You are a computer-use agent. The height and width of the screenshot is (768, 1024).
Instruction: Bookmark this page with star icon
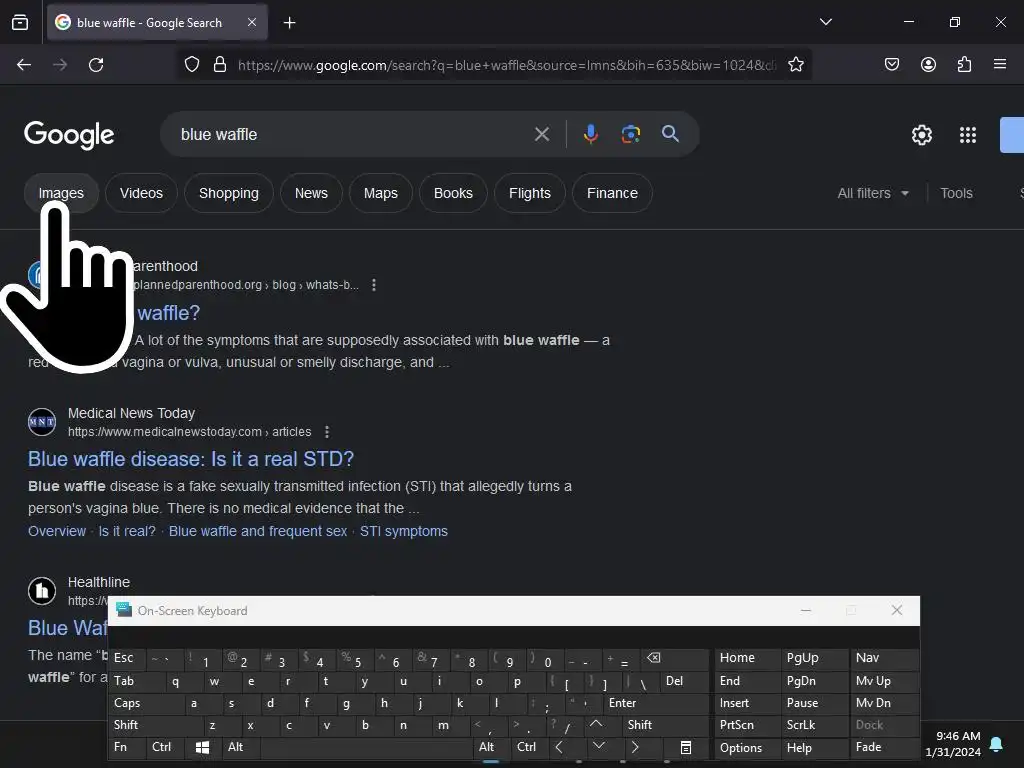[x=795, y=65]
